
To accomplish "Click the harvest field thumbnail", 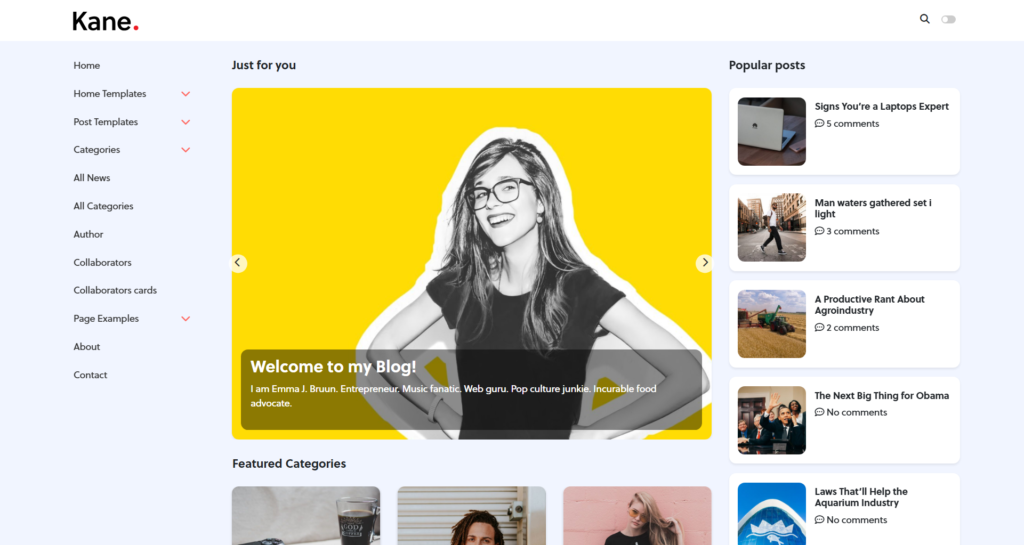I will coord(772,324).
